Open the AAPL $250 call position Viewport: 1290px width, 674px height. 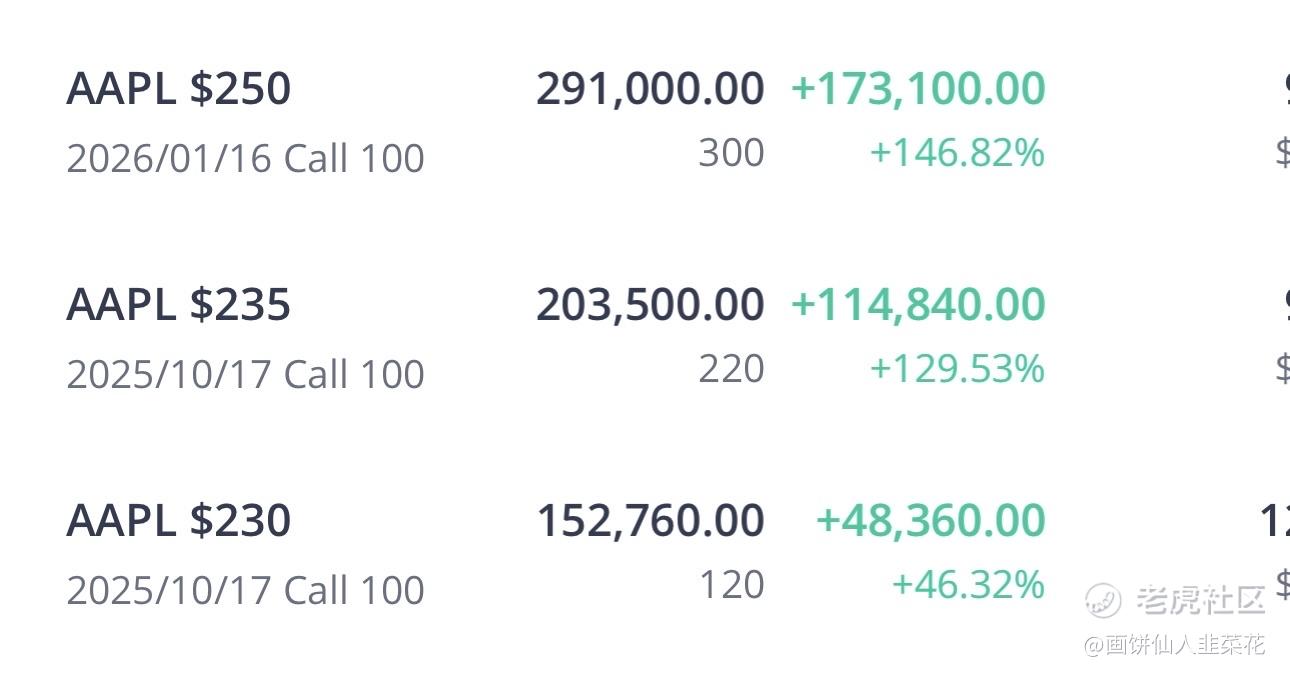click(x=645, y=121)
